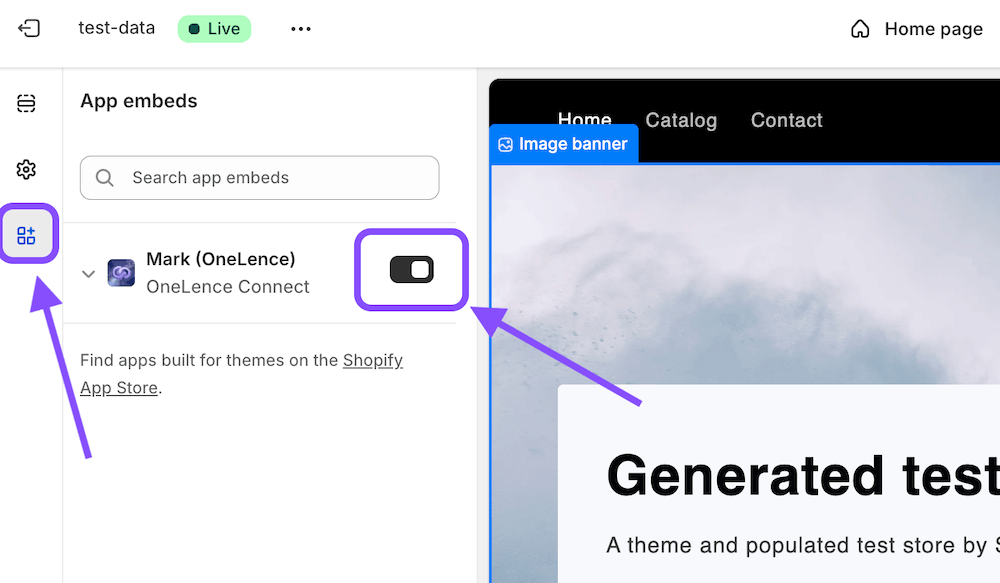1000x583 pixels.
Task: Select the App embeds sidebar icon
Action: point(26,232)
